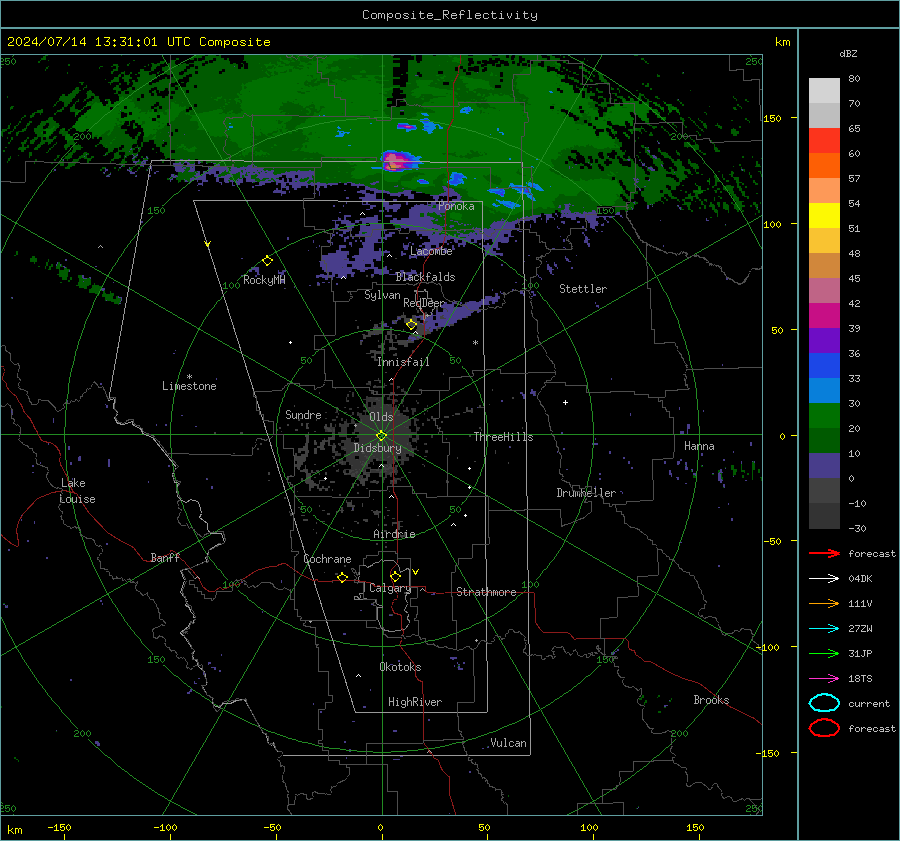Click the cyan 27ZW arrow in legend

[824, 629]
